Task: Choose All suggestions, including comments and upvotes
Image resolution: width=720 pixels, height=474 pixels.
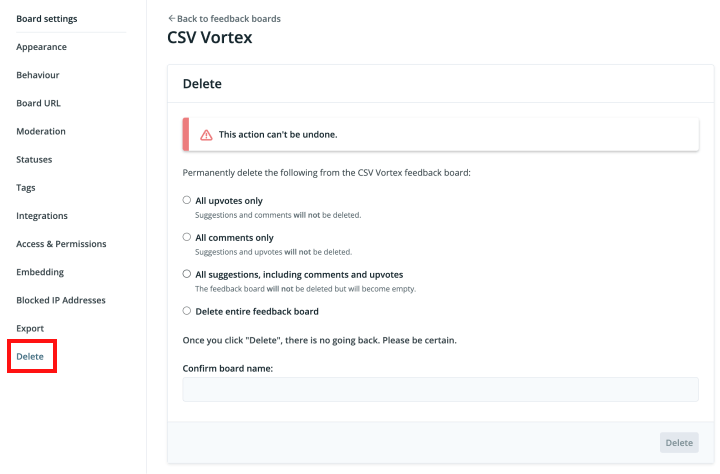Action: click(187, 273)
